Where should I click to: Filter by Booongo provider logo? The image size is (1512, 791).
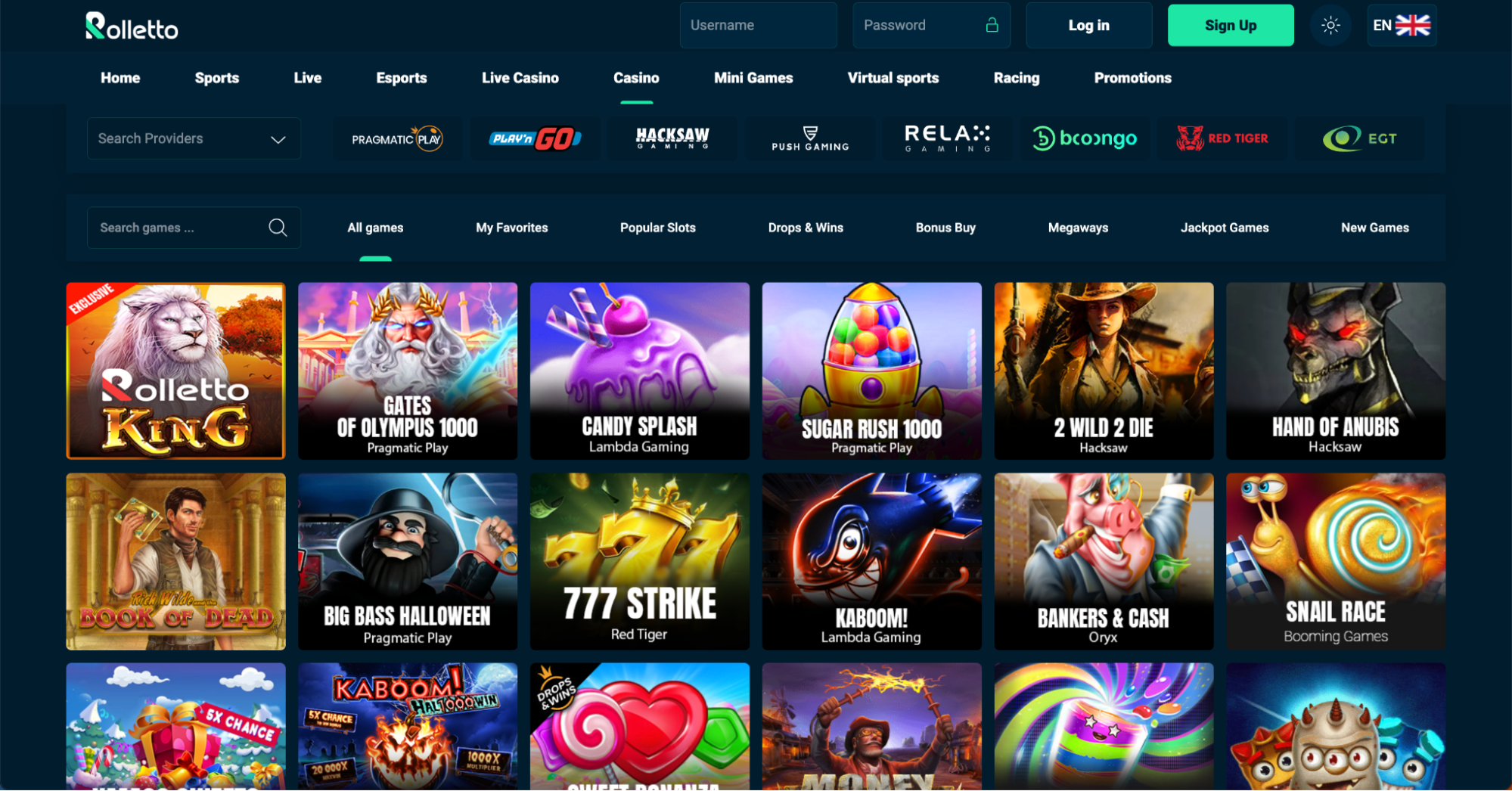pyautogui.click(x=1085, y=138)
